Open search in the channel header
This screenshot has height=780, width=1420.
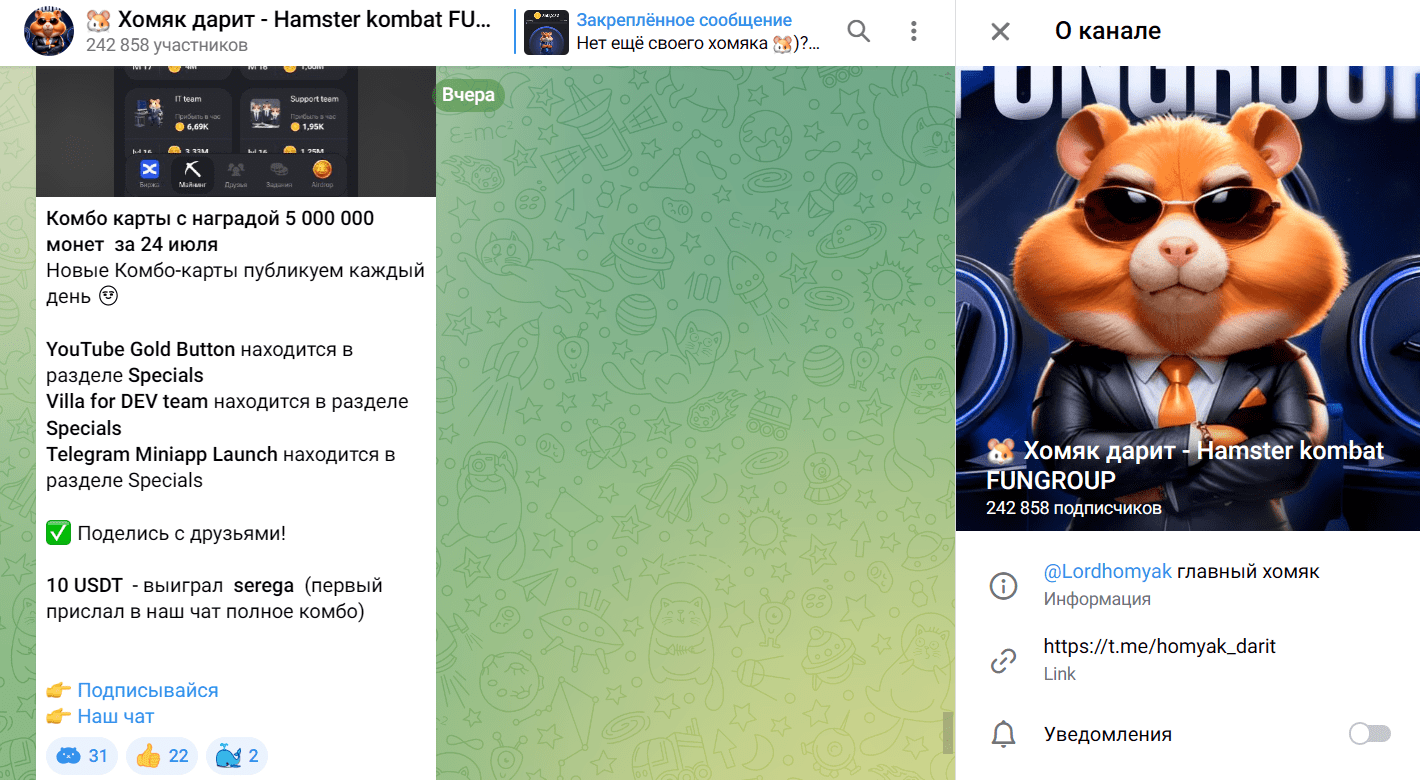[x=858, y=31]
